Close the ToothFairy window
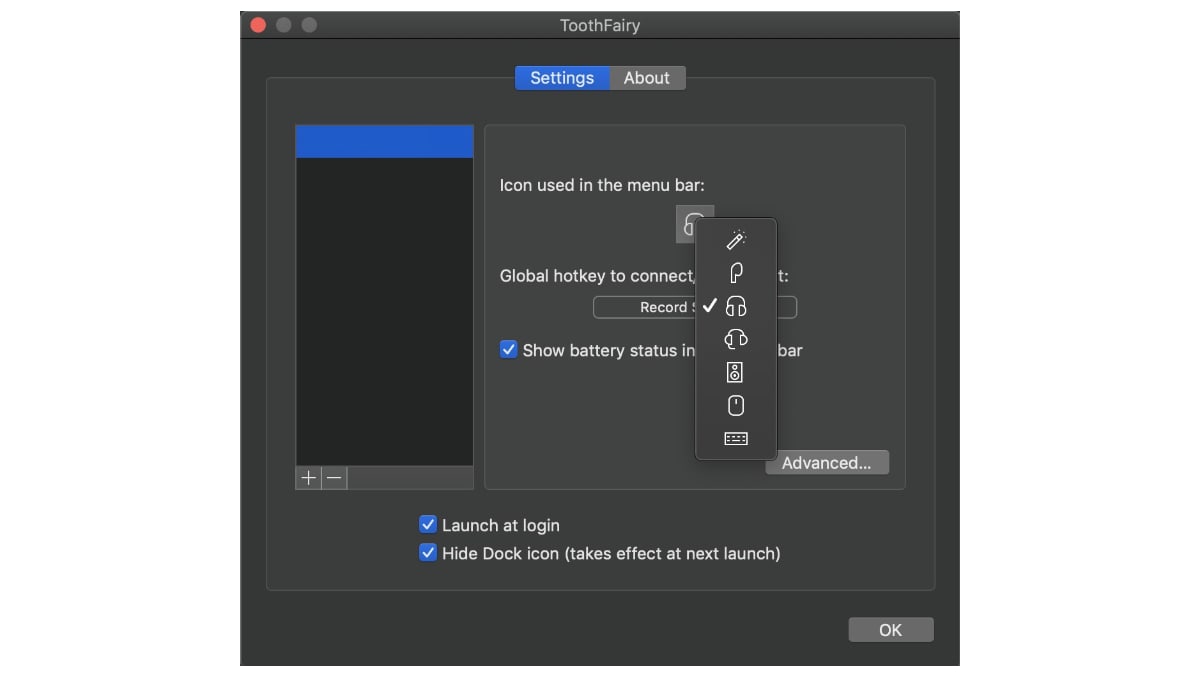The height and width of the screenshot is (675, 1200). pos(258,25)
